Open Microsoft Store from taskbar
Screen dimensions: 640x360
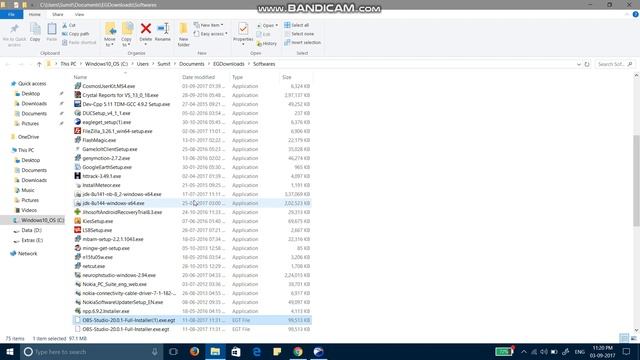coord(236,351)
